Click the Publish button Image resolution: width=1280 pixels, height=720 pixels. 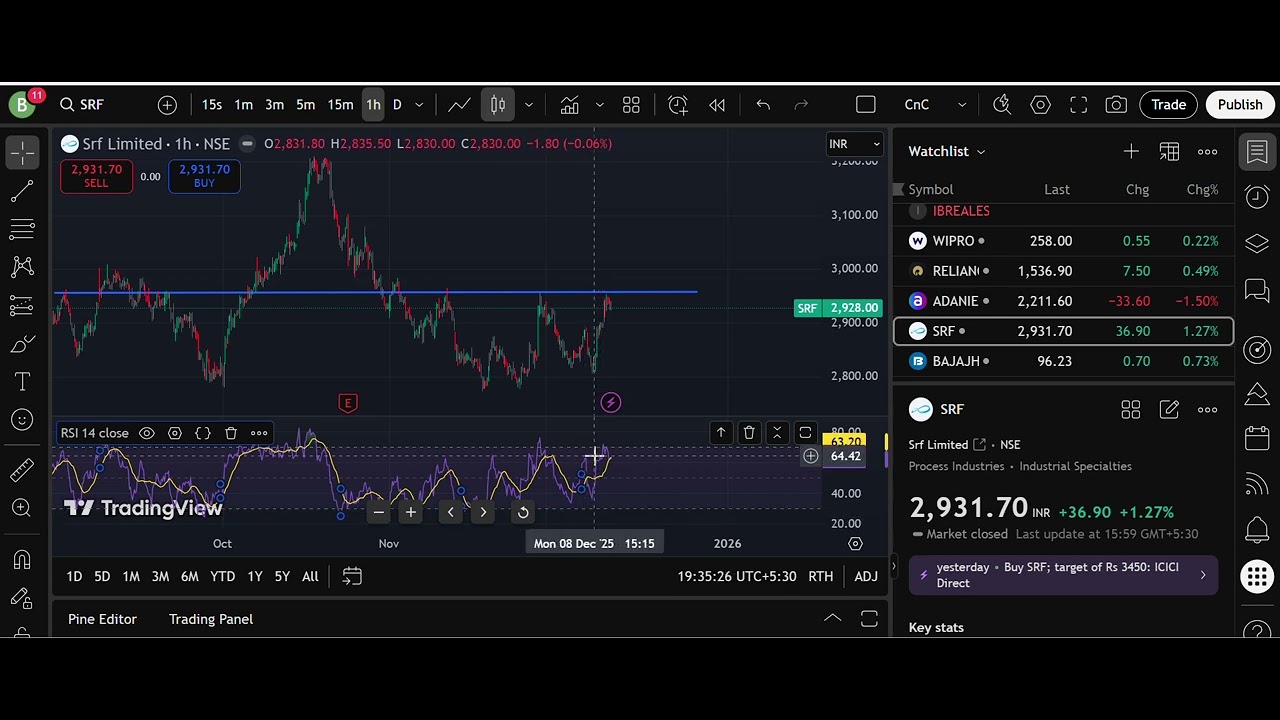(1240, 104)
